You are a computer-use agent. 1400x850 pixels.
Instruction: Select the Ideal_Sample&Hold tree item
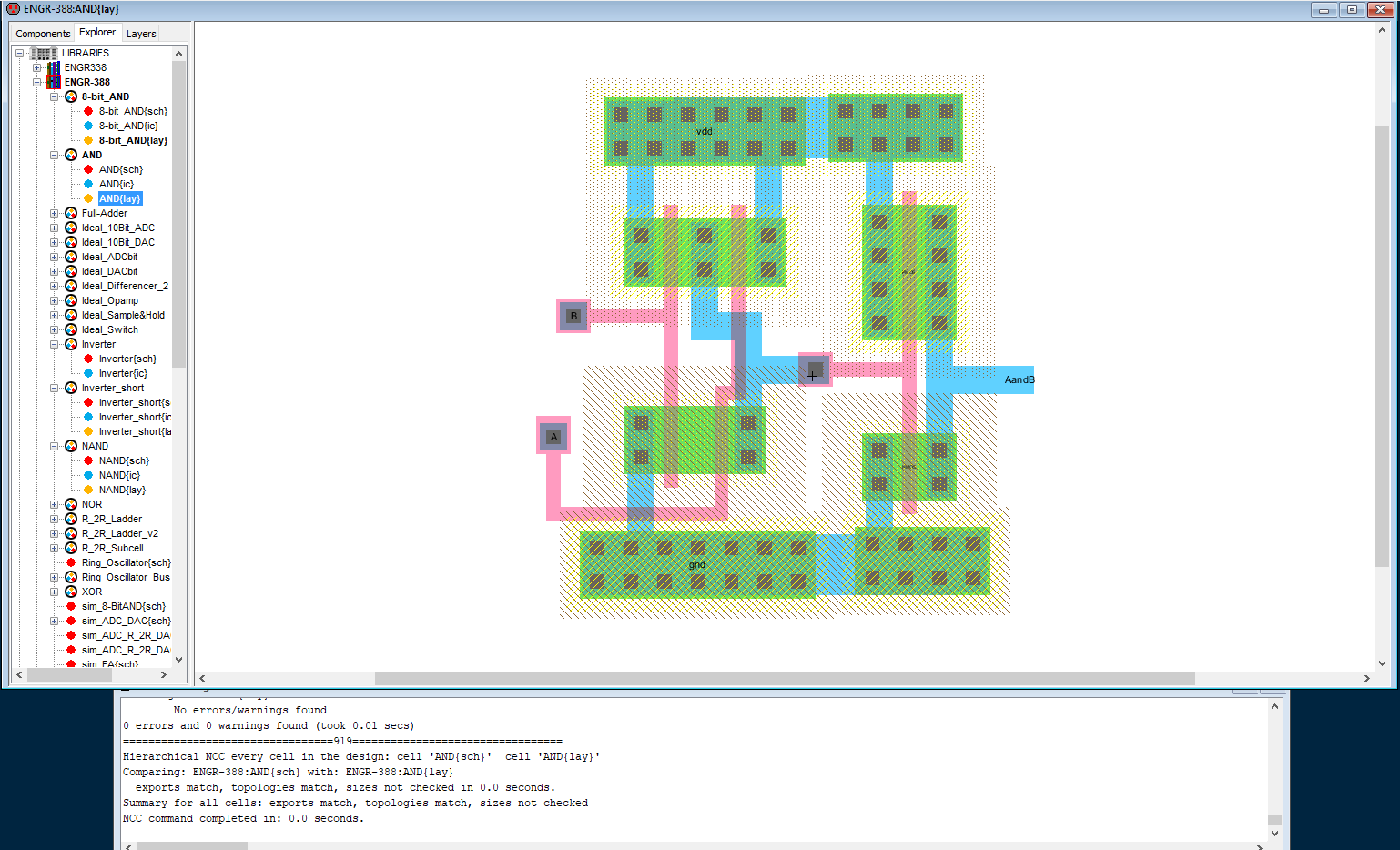(x=123, y=315)
